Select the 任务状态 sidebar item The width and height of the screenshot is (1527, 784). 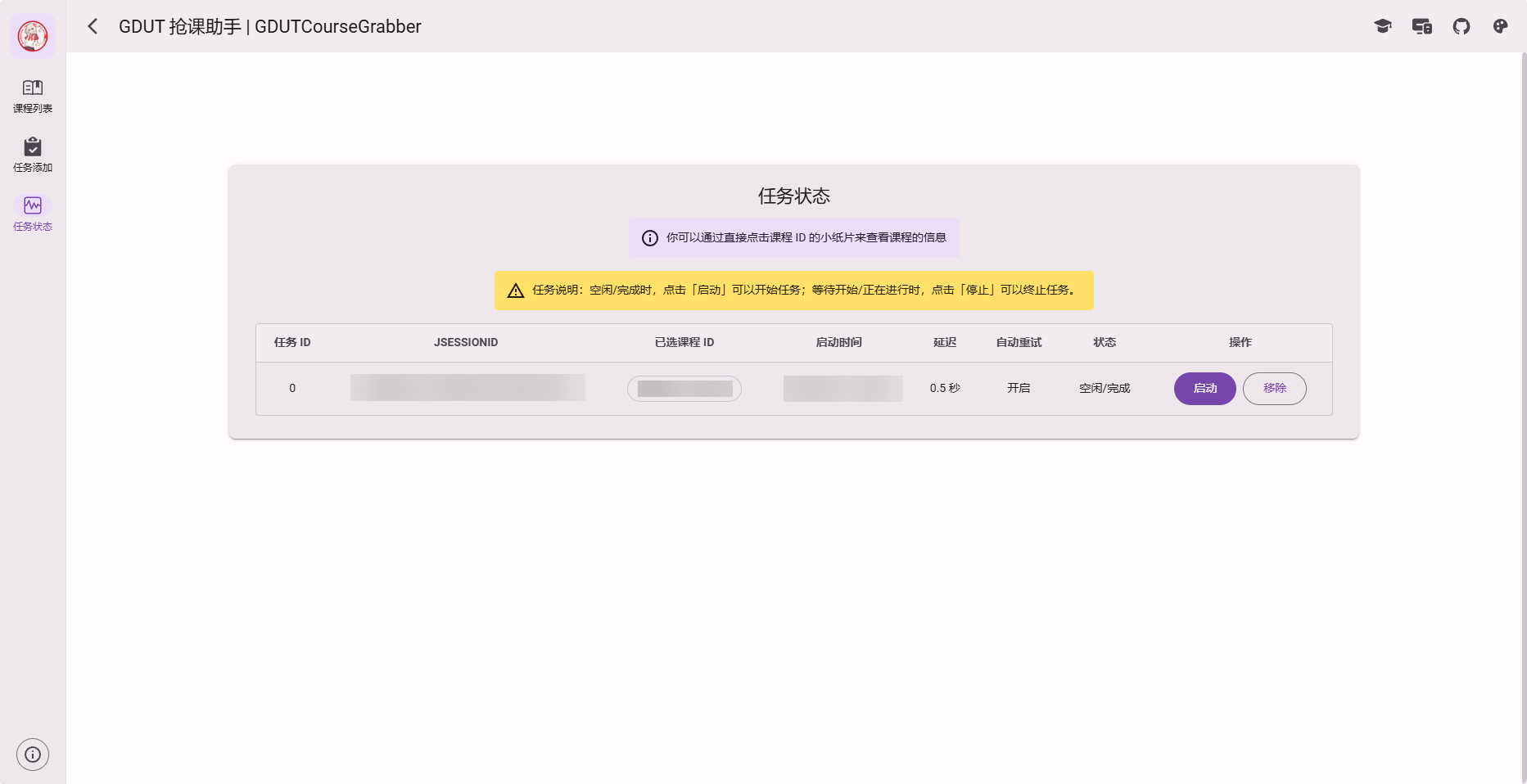pyautogui.click(x=33, y=214)
